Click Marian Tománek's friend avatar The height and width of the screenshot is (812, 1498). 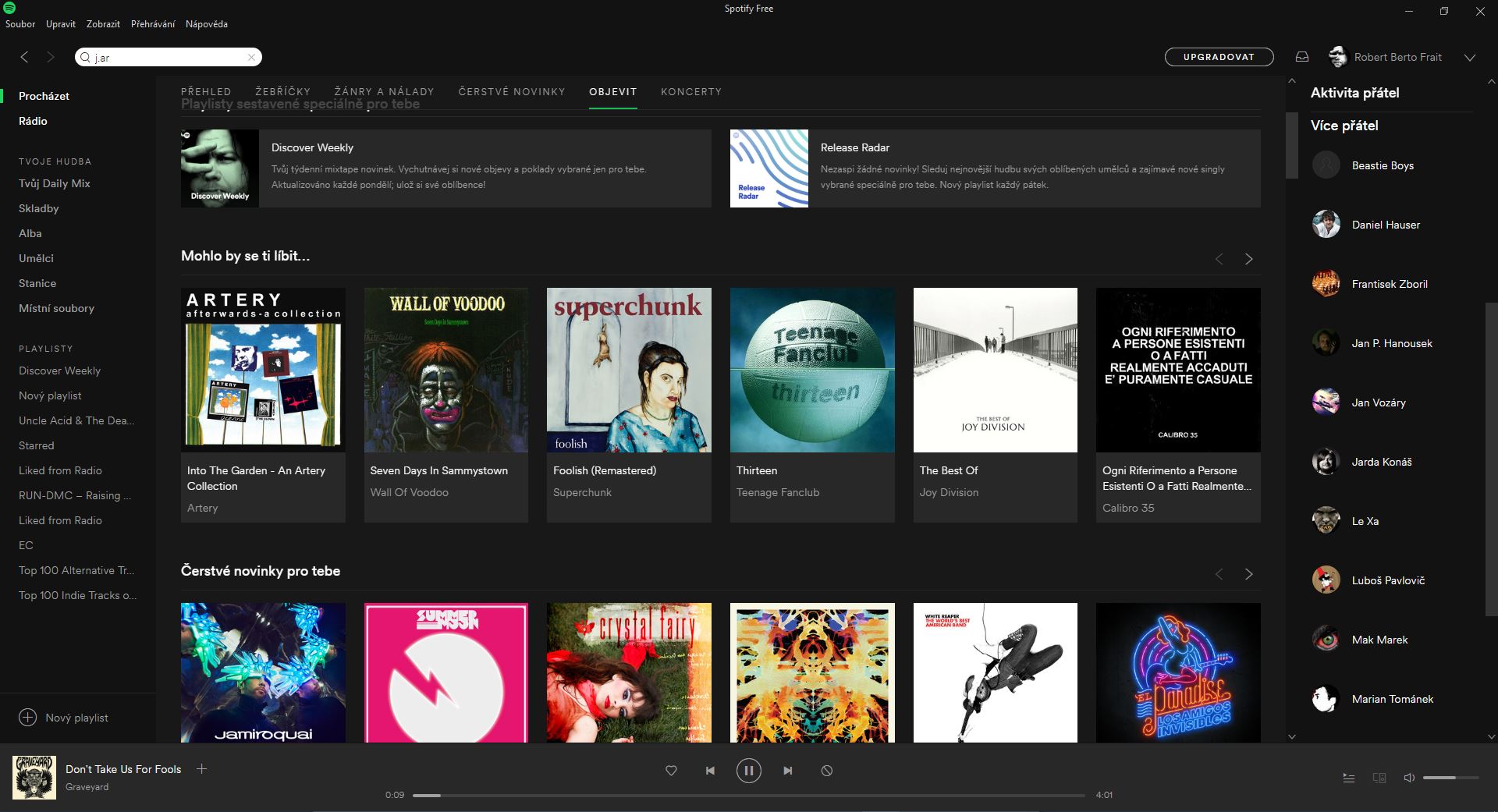pos(1326,699)
